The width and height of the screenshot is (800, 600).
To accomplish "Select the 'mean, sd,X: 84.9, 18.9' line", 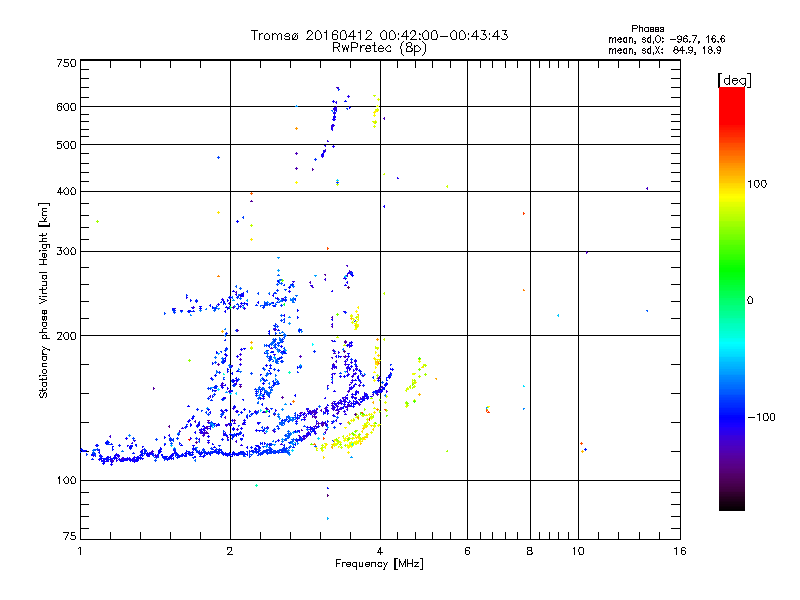I will coord(664,50).
